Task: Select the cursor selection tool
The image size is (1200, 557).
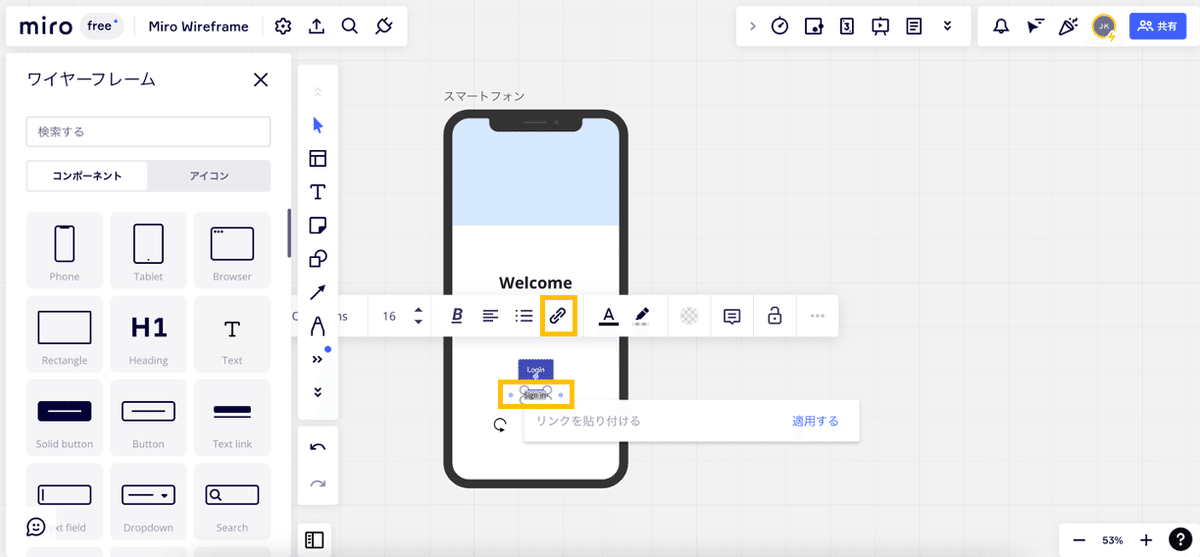Action: click(318, 125)
